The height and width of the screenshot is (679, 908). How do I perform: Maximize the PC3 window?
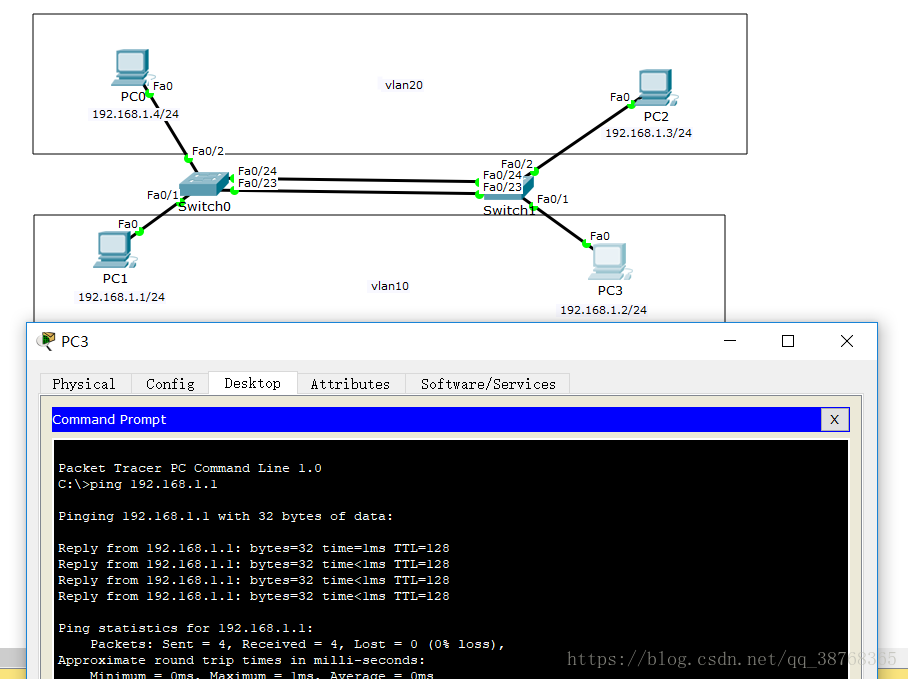point(788,341)
